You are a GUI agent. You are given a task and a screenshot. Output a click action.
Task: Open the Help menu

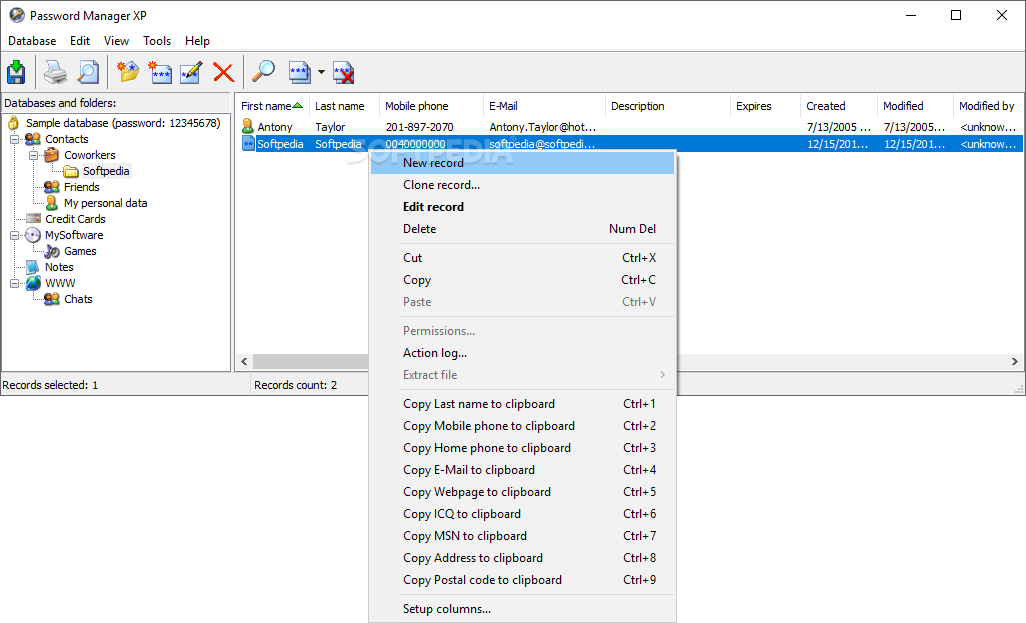click(197, 41)
